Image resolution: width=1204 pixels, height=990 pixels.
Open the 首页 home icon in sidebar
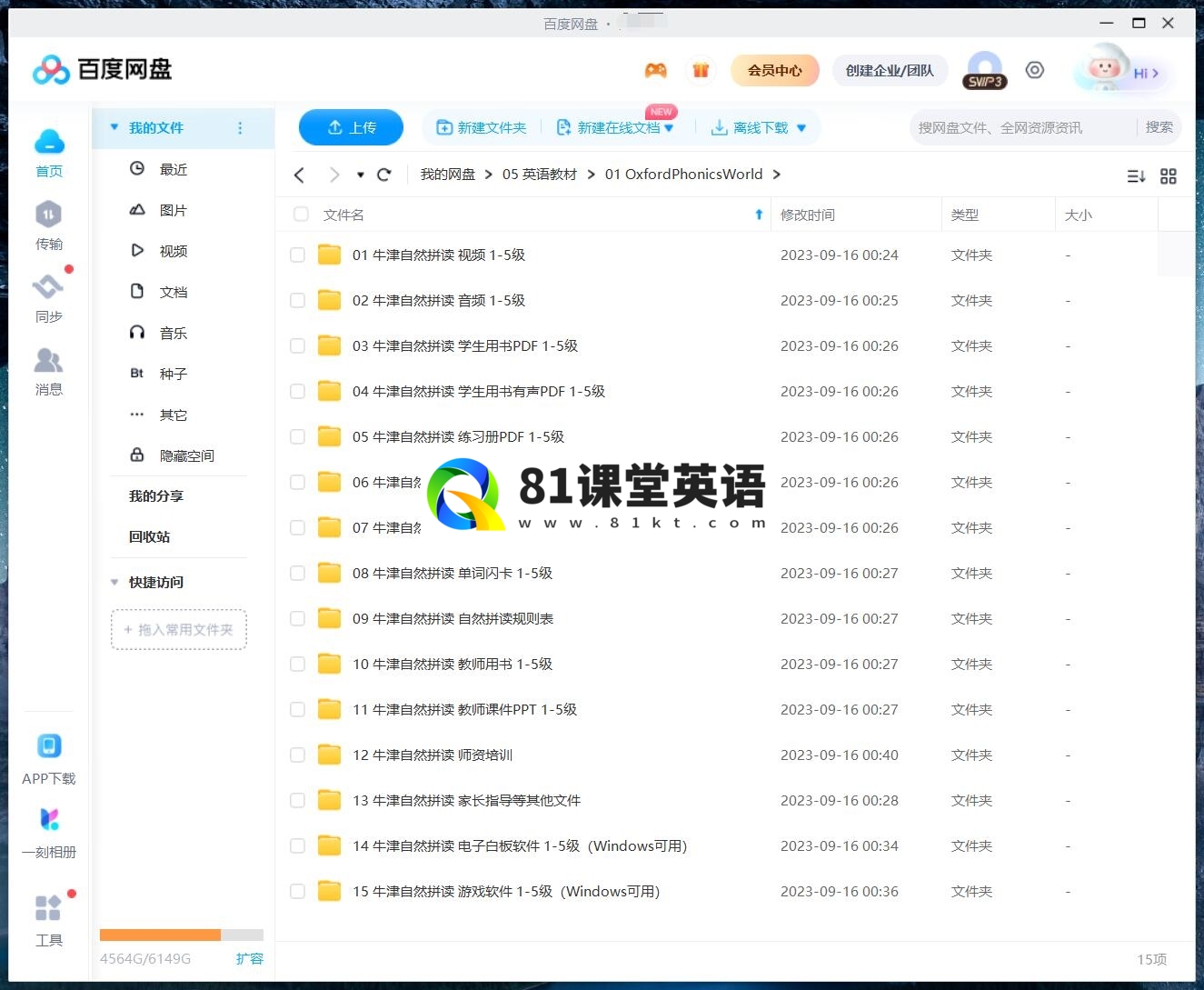49,143
